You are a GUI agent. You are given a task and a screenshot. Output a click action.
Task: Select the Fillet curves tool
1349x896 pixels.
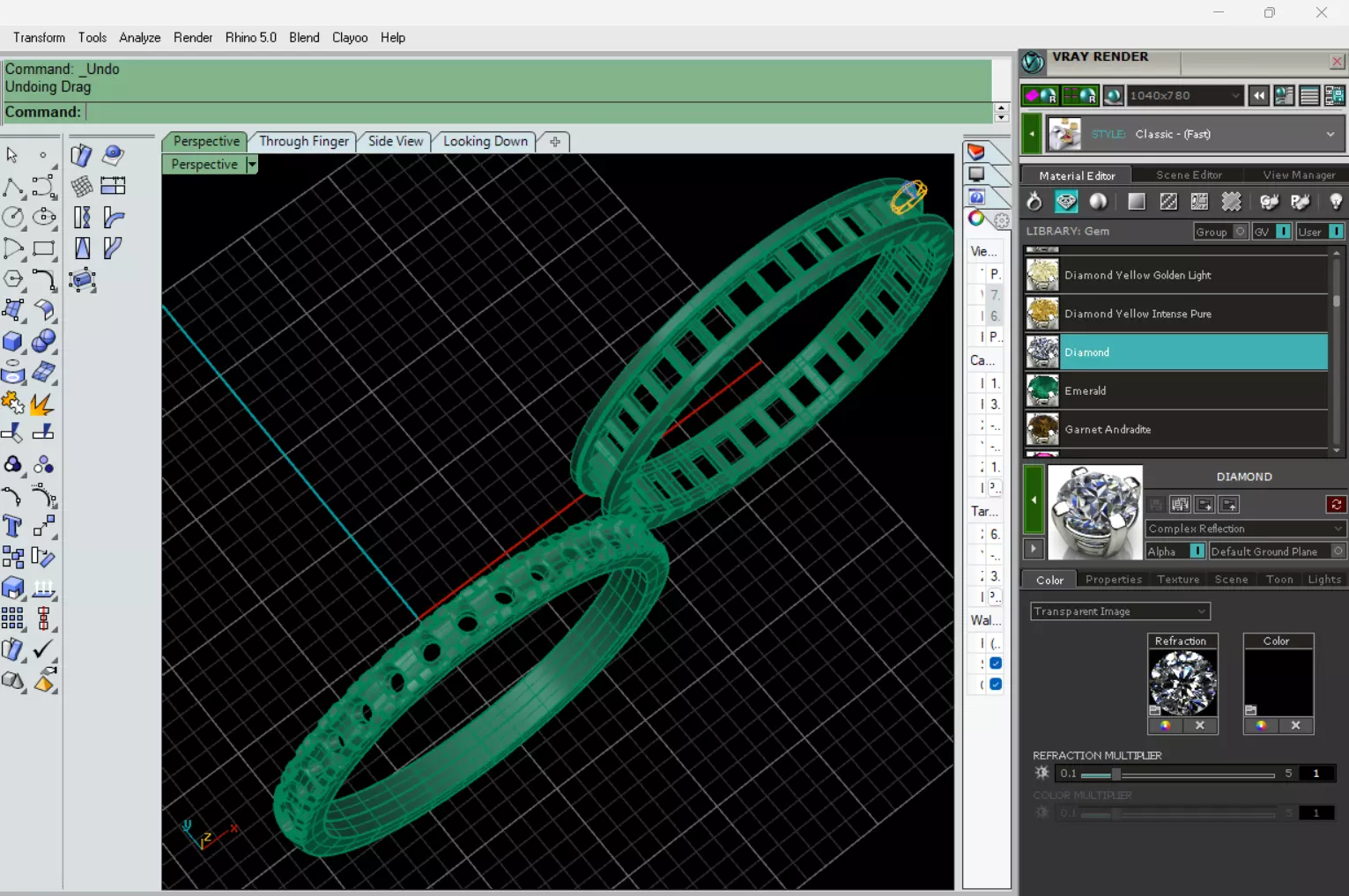click(44, 279)
